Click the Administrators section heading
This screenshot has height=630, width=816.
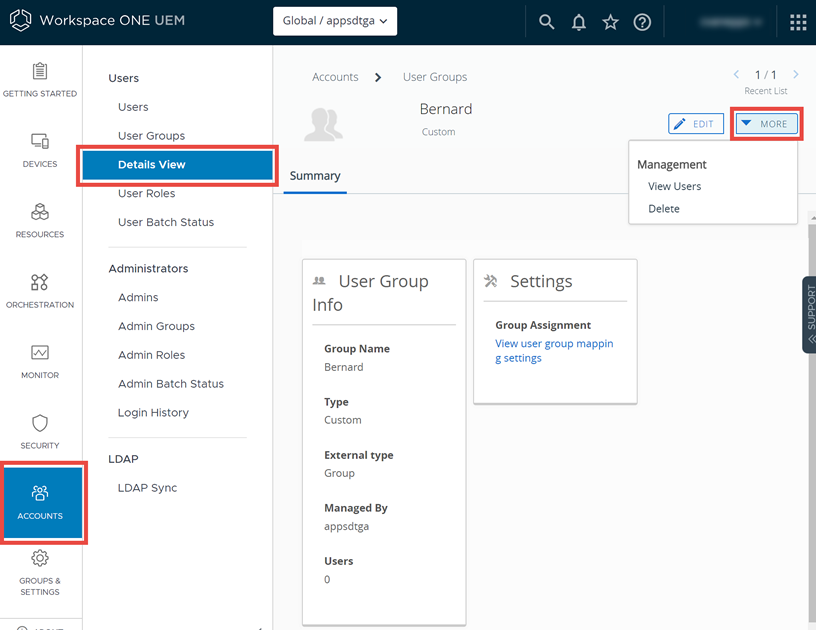click(x=148, y=268)
